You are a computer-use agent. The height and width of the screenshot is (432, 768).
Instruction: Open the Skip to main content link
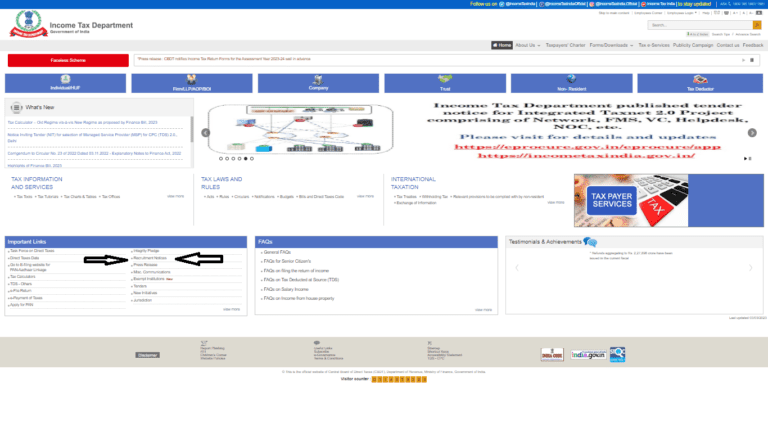pyautogui.click(x=614, y=13)
